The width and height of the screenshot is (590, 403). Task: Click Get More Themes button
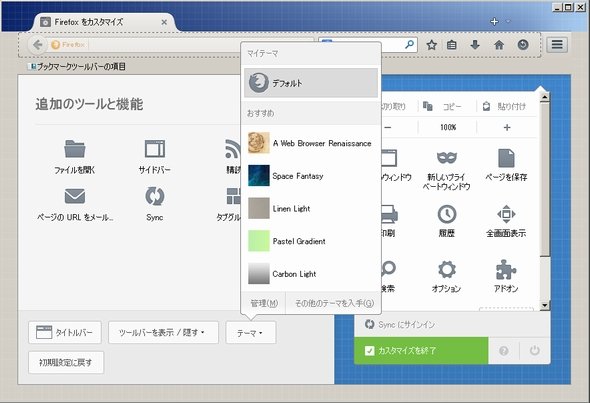pyautogui.click(x=334, y=303)
